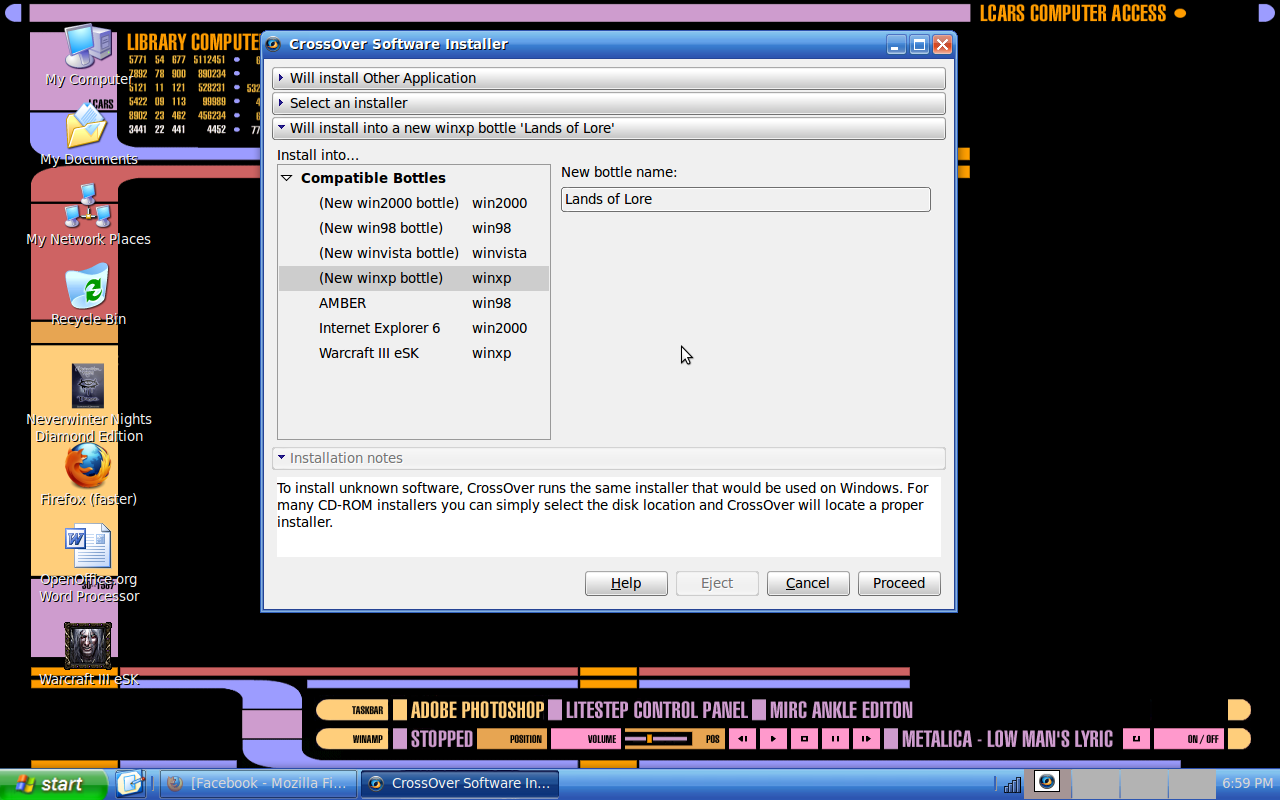Click the New bottle name text field
This screenshot has height=800, width=1280.
point(746,199)
